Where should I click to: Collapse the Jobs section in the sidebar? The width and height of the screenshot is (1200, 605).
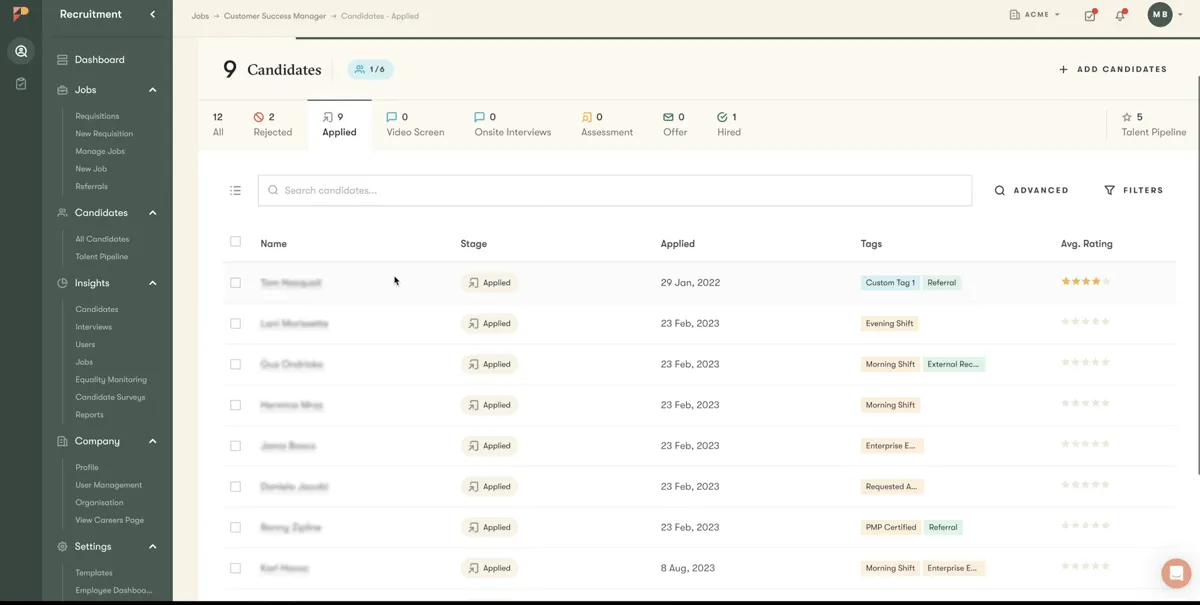point(152,89)
